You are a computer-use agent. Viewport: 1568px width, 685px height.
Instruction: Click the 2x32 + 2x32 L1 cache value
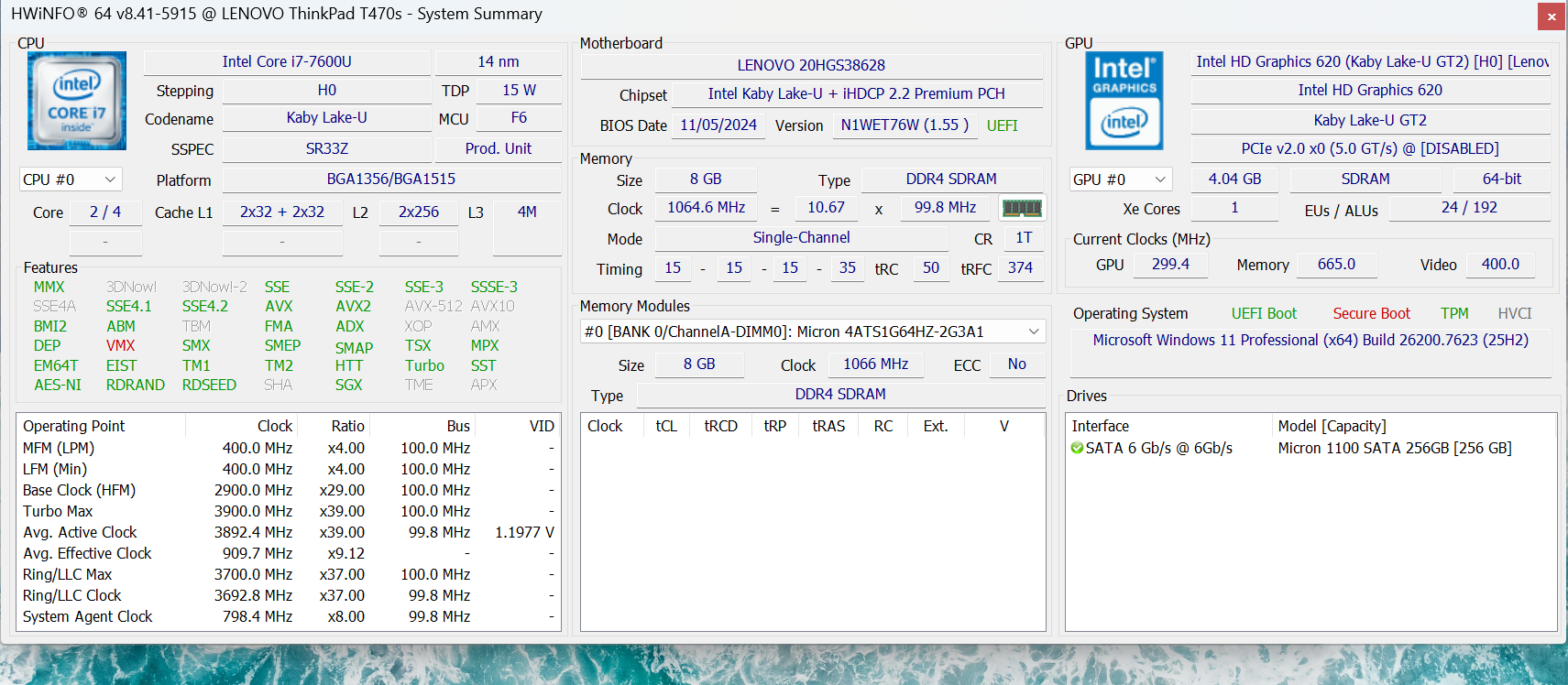[282, 212]
